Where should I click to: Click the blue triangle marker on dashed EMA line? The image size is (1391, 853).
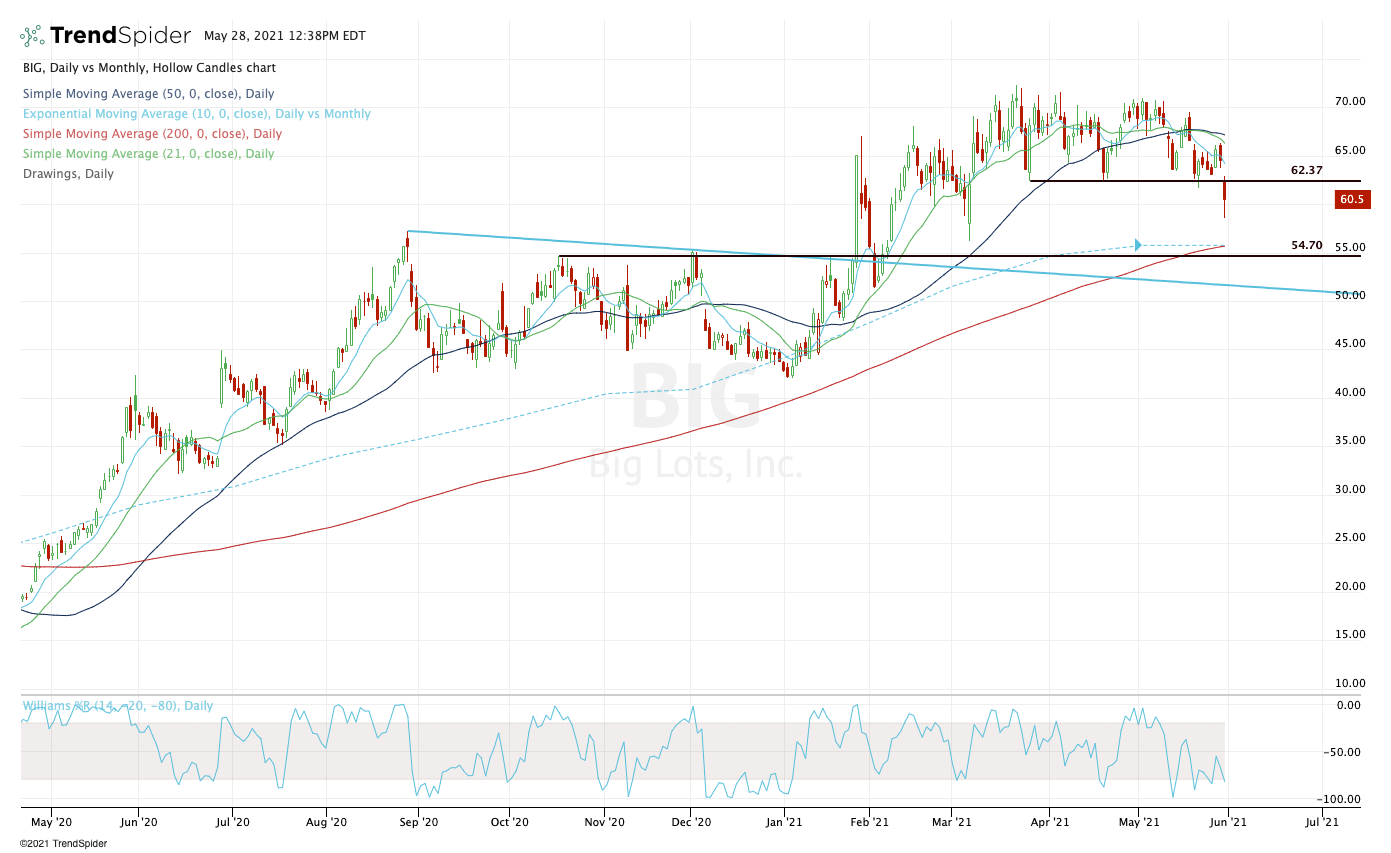coord(1137,245)
